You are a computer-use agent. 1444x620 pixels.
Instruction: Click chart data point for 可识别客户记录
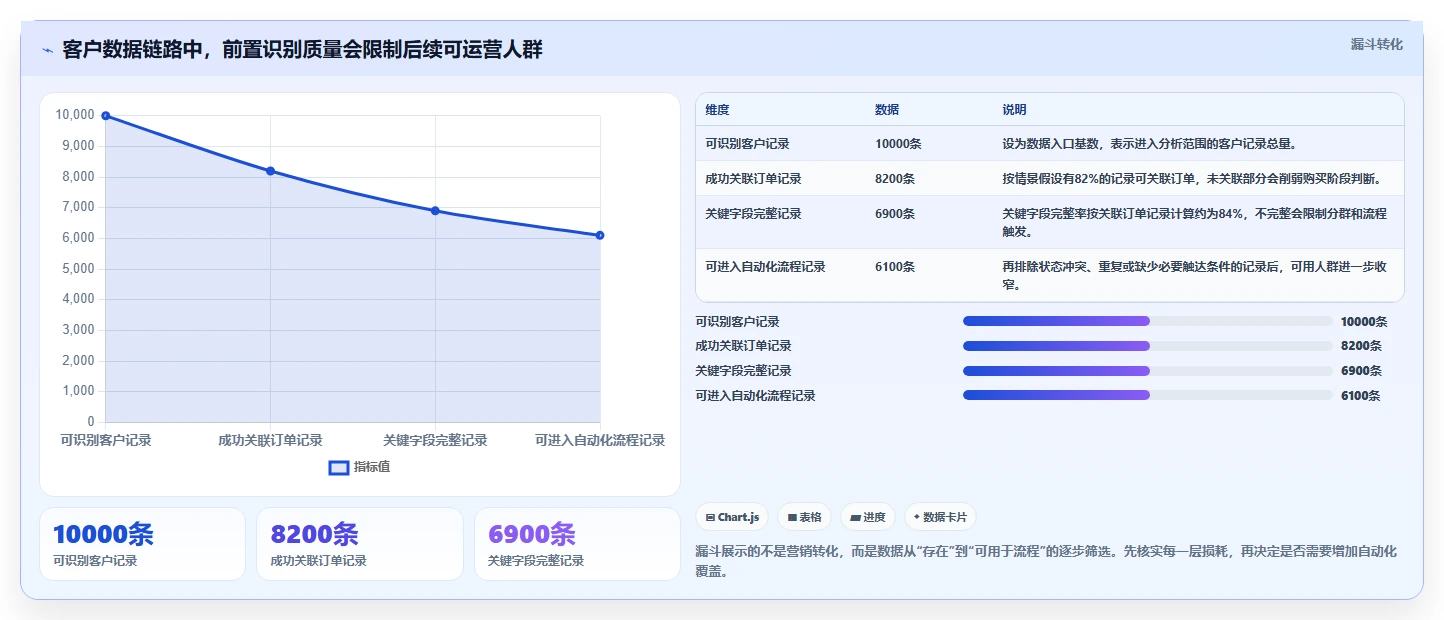[x=106, y=116]
